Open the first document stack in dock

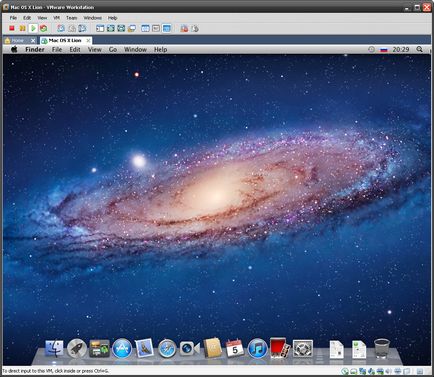[x=337, y=349]
